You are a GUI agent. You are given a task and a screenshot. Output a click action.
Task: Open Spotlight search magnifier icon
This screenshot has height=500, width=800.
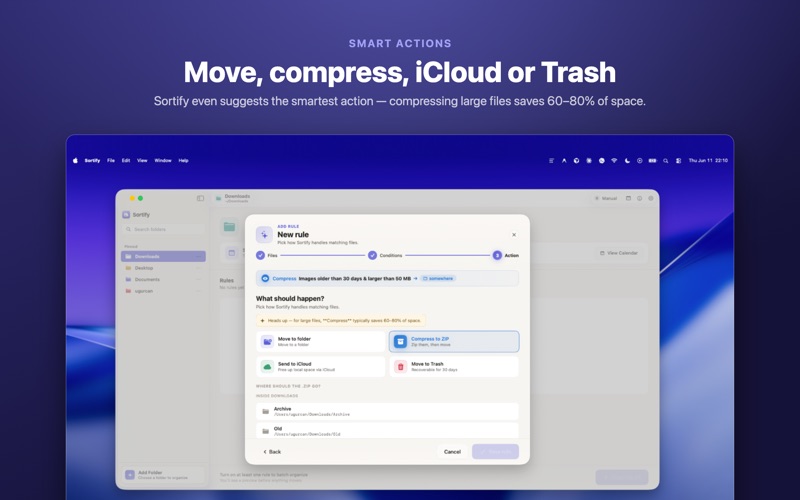pyautogui.click(x=665, y=160)
